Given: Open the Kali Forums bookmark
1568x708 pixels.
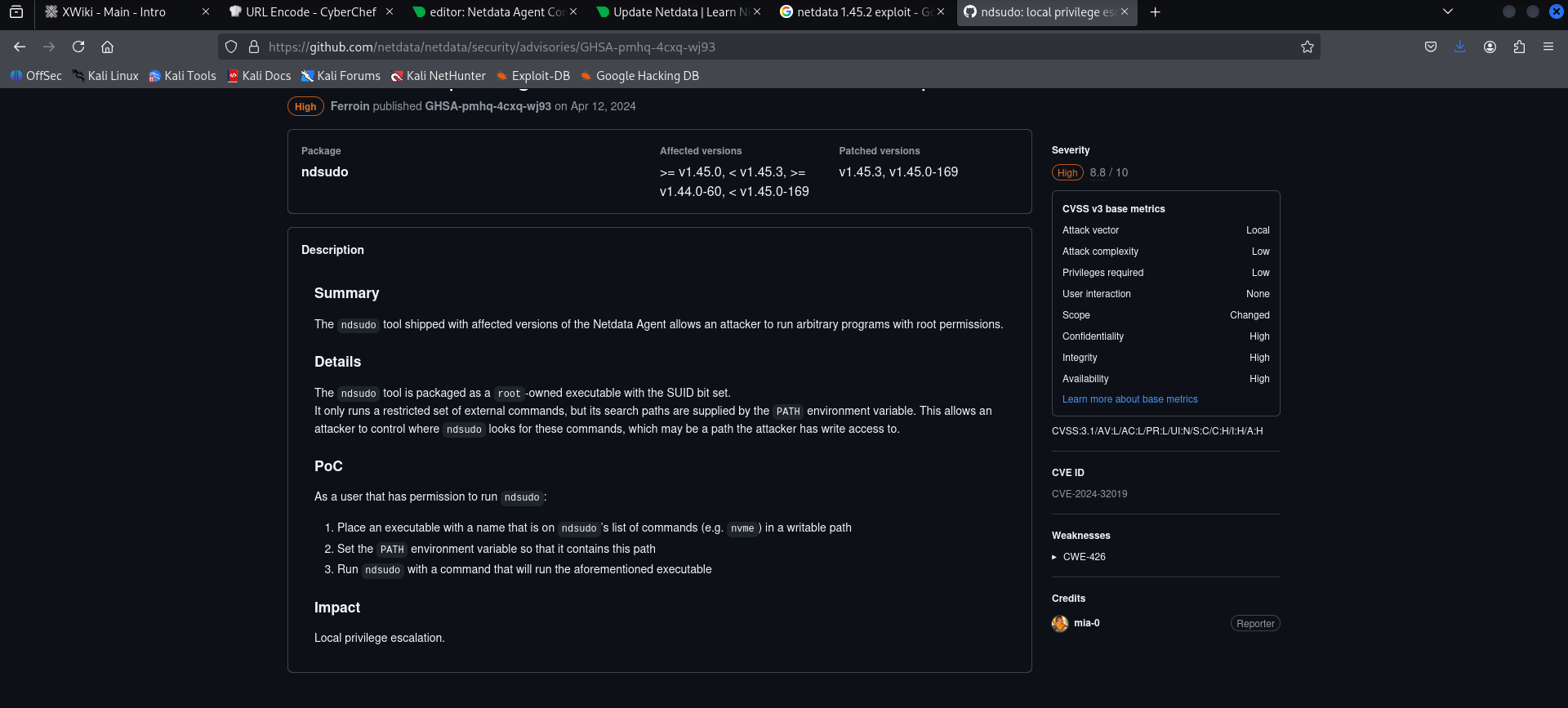Looking at the screenshot, I should coord(341,76).
